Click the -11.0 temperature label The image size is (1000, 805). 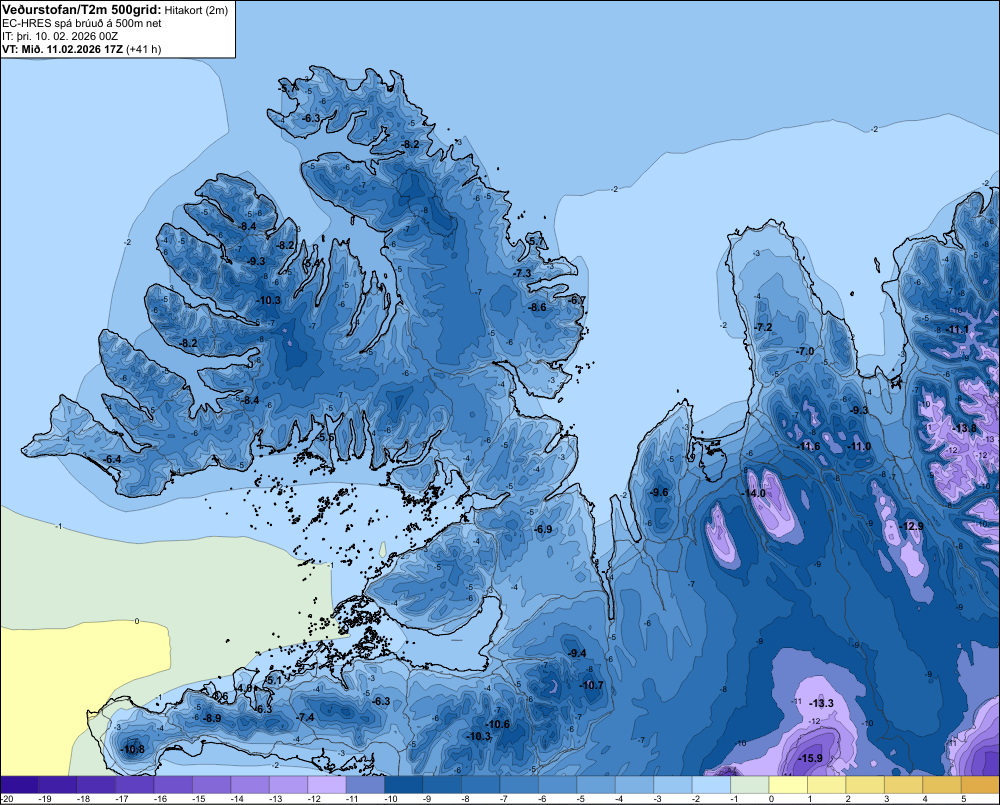click(x=858, y=446)
